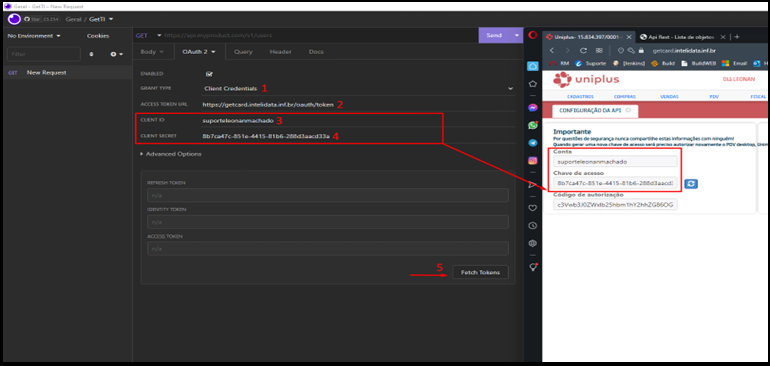The width and height of the screenshot is (770, 366).
Task: Open Opera speed dial grid icon
Action: coord(599,51)
